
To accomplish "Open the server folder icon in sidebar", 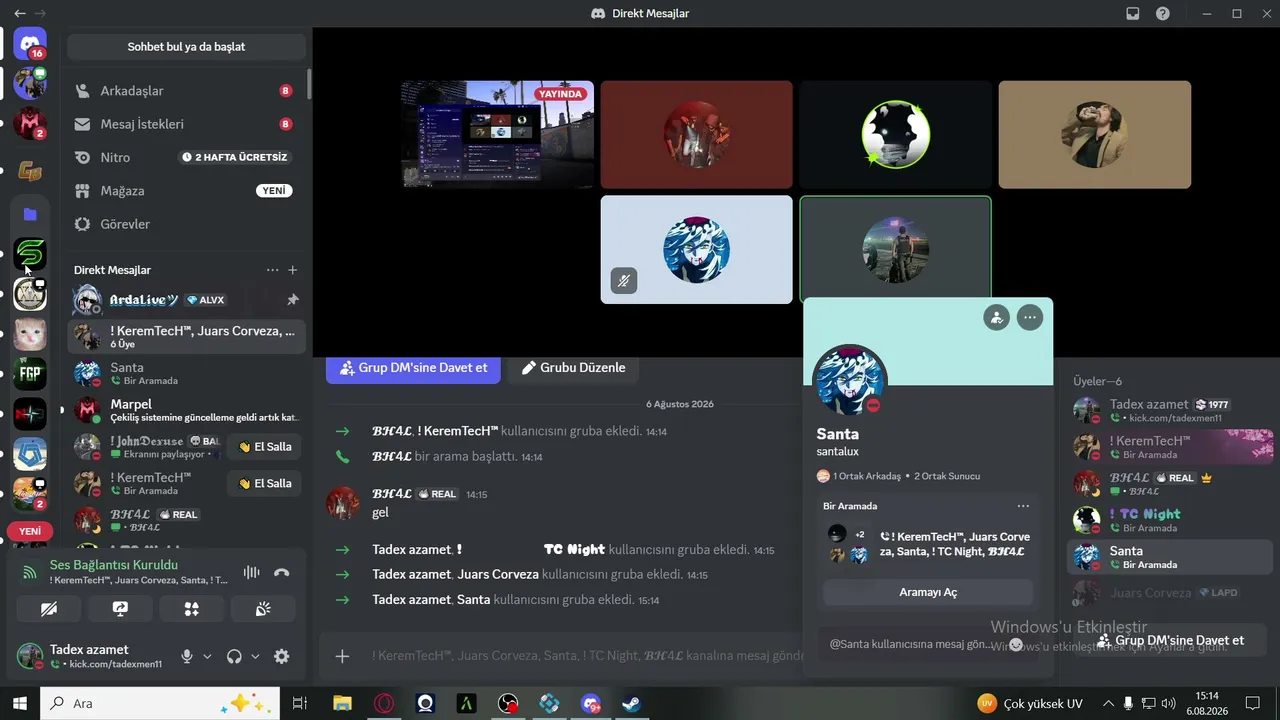I will pyautogui.click(x=30, y=214).
